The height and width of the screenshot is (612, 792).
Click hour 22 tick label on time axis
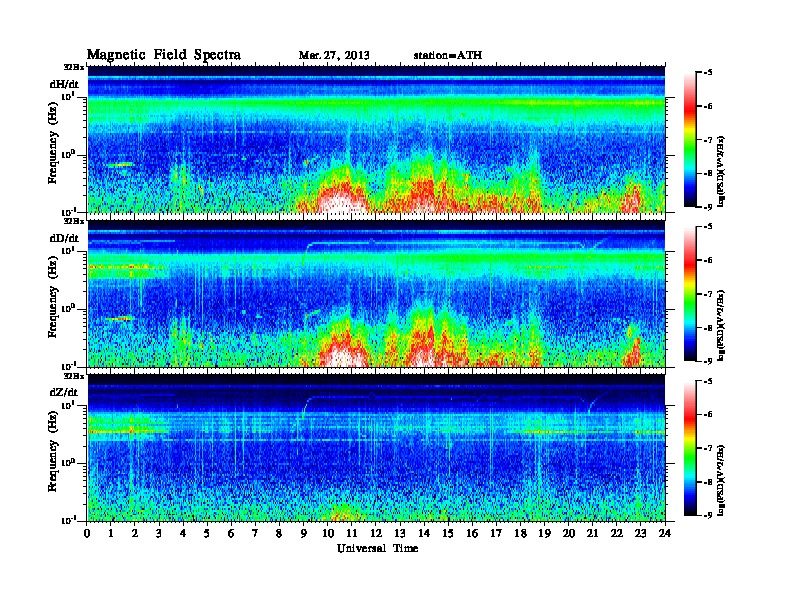(617, 533)
